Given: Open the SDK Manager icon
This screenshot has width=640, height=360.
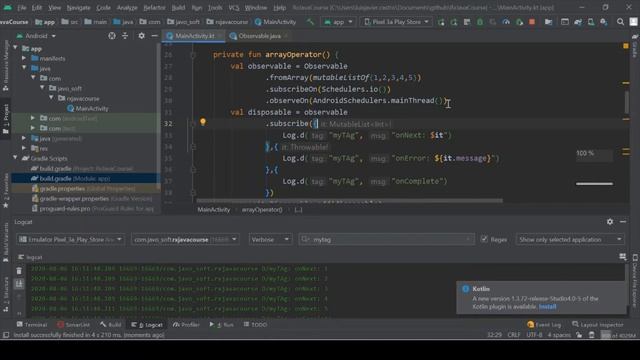Looking at the screenshot, I should (604, 22).
